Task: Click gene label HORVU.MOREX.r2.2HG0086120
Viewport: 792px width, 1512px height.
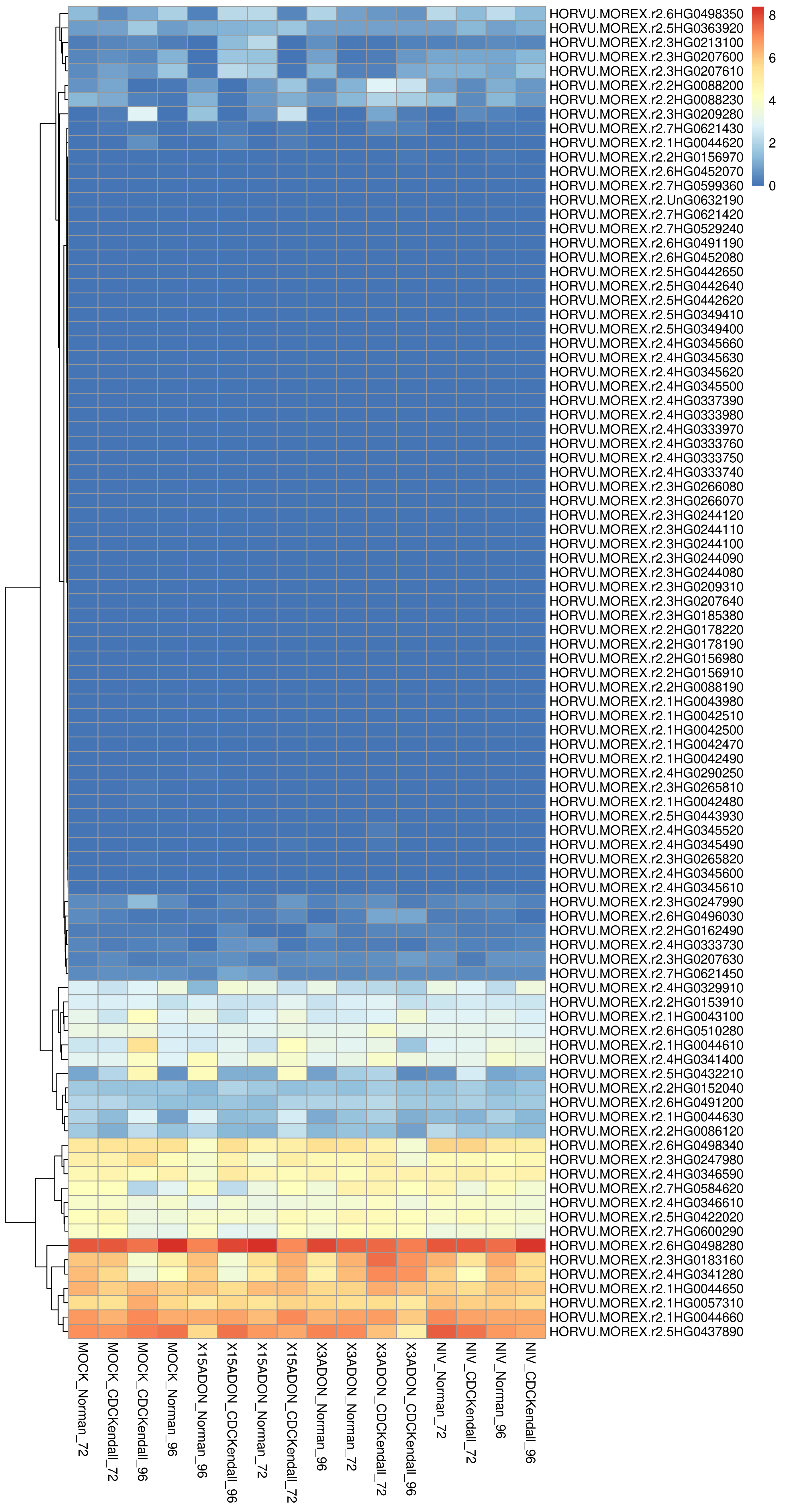Action: click(646, 1131)
